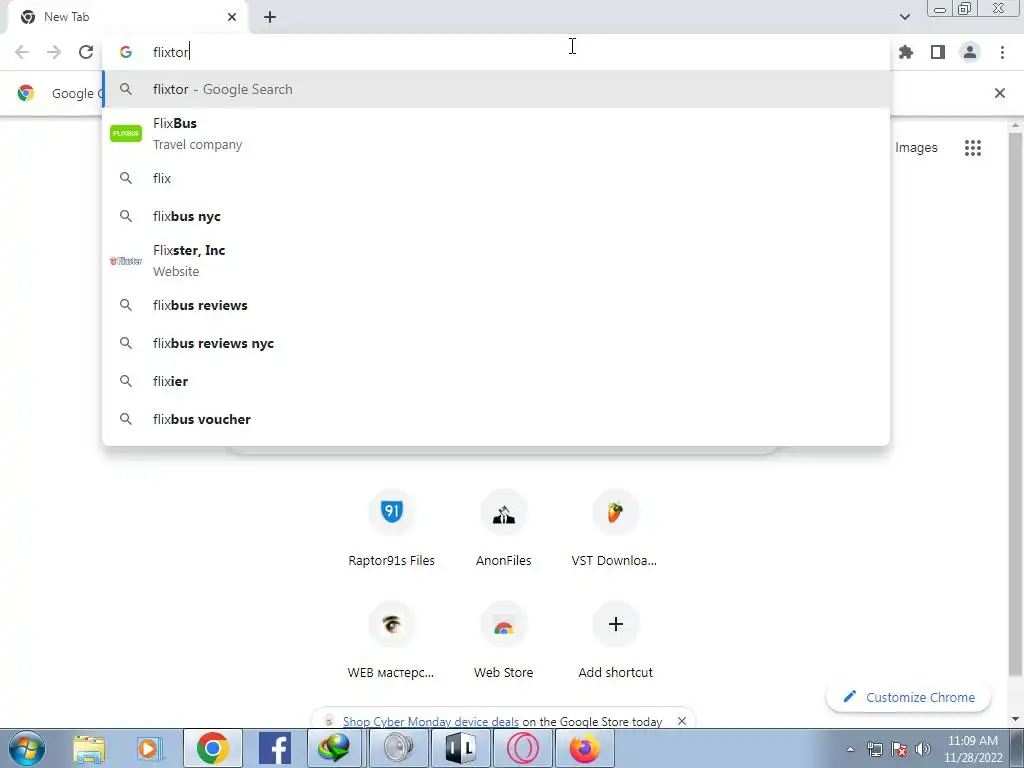Select the New Tab tab
The image size is (1024, 768).
tap(127, 17)
